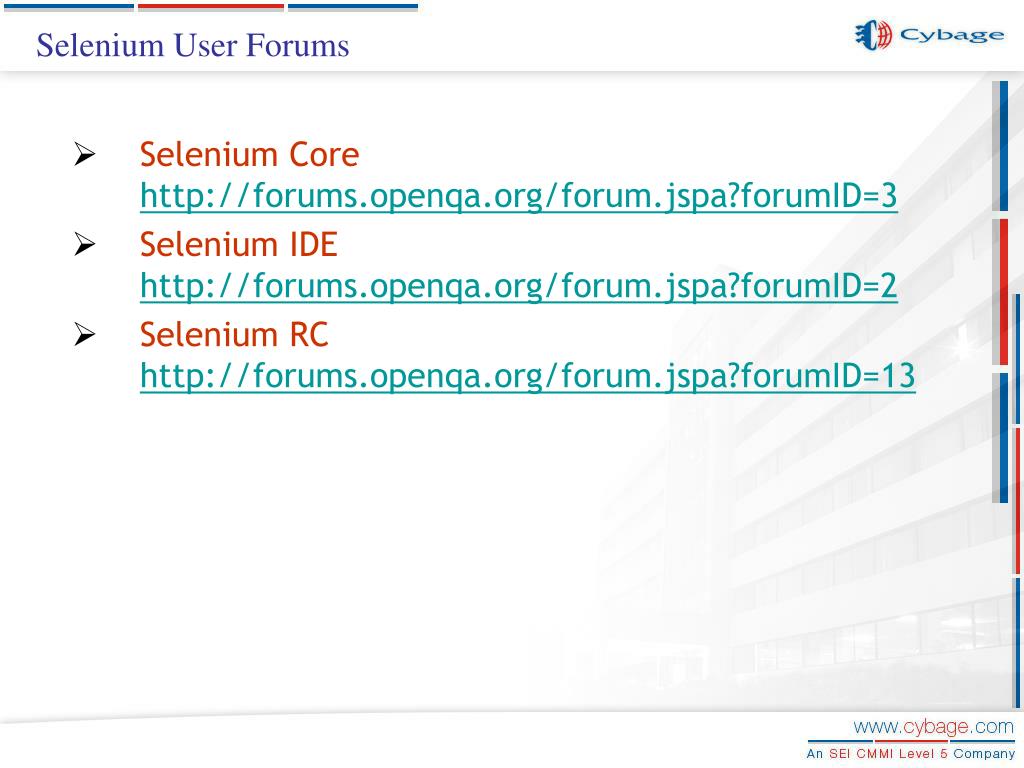
Task: Click 'An SEI CMMI Level 5 Company' text
Action: tap(910, 754)
